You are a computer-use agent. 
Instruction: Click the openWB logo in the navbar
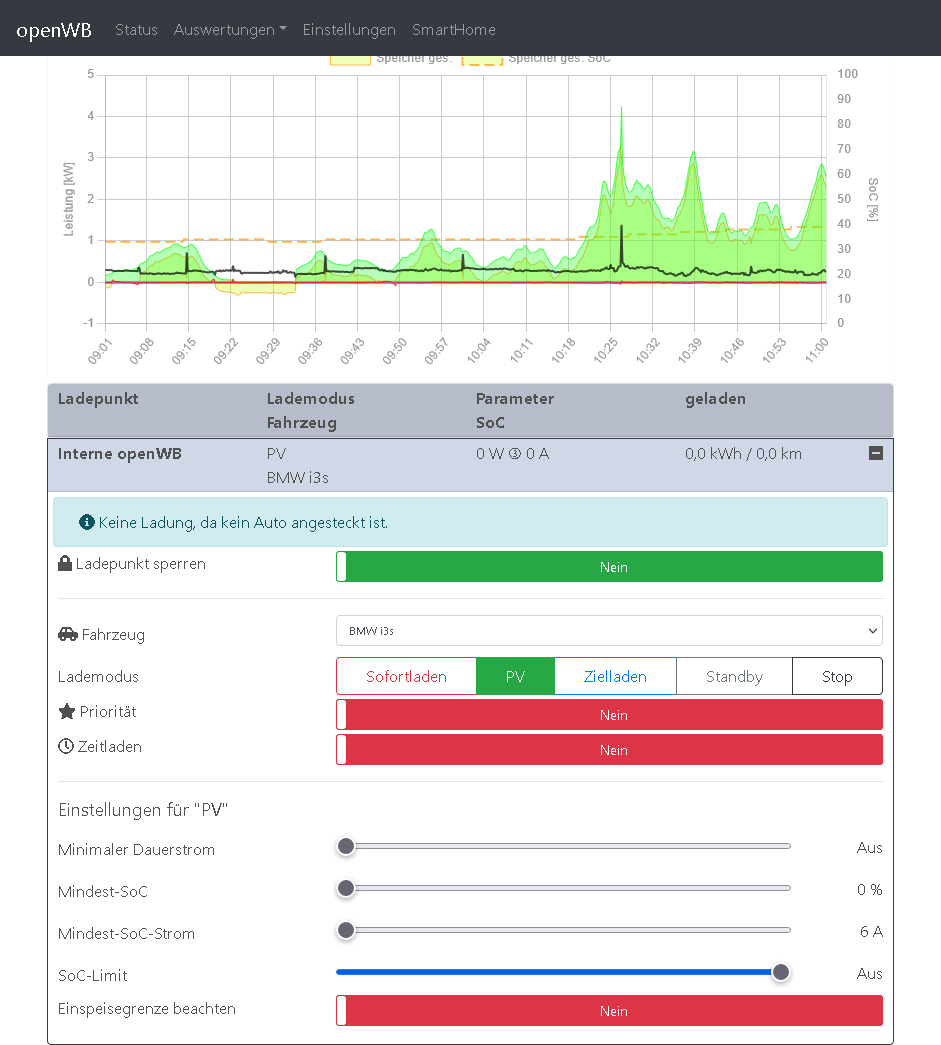pos(54,29)
